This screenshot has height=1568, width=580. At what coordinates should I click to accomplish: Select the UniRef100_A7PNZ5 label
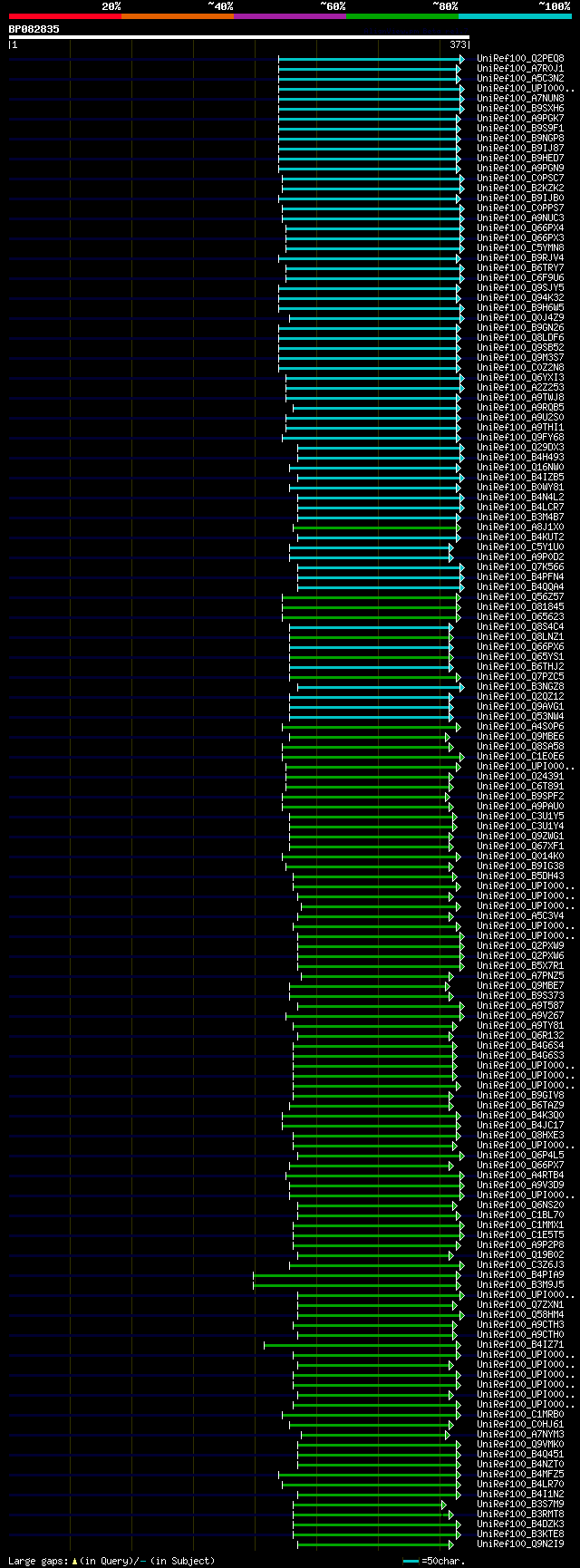(520, 976)
